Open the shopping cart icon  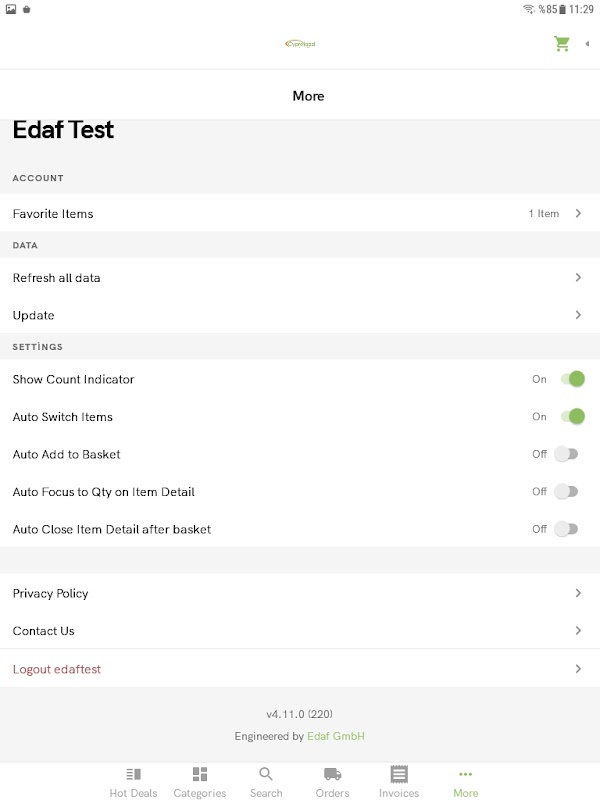pyautogui.click(x=562, y=44)
